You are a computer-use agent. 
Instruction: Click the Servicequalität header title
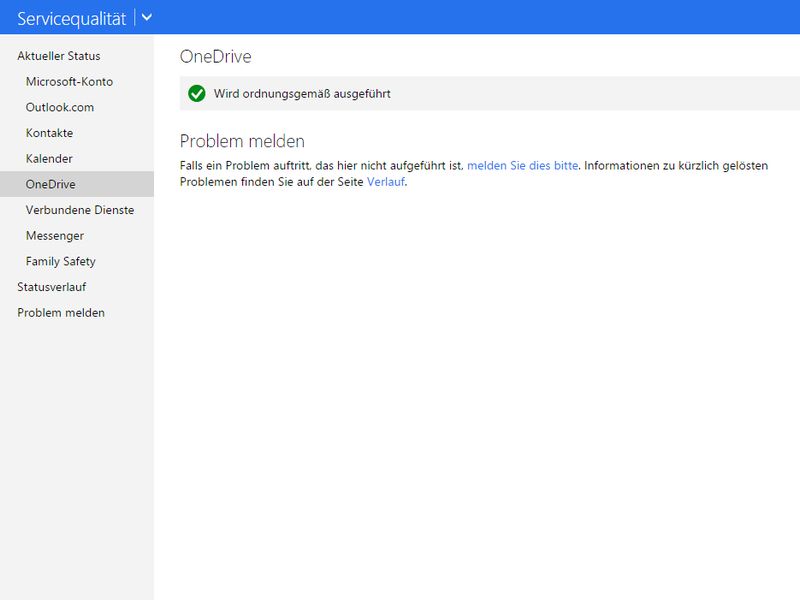click(71, 18)
